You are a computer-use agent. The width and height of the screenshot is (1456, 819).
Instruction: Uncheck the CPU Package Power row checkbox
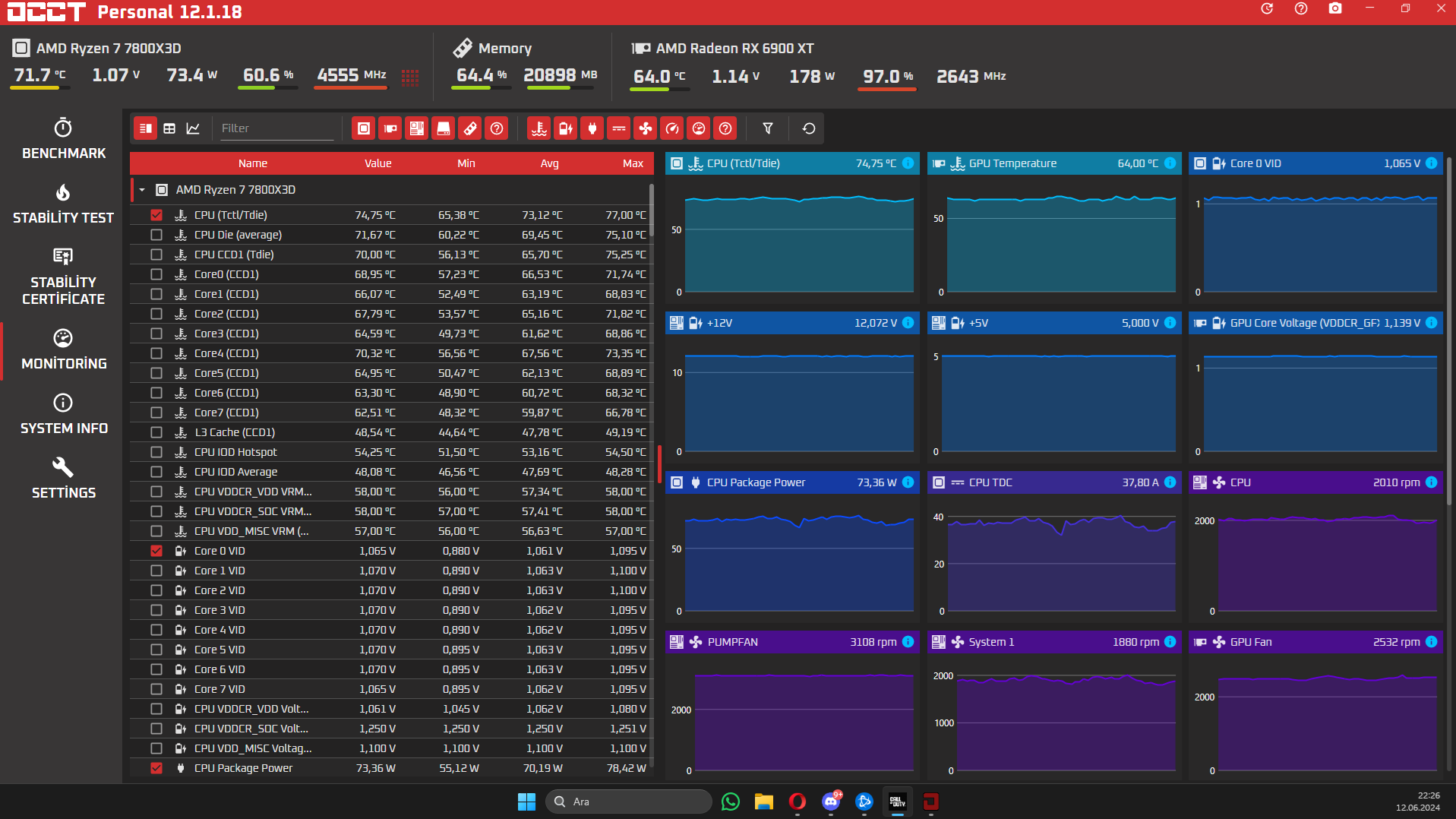[x=156, y=768]
